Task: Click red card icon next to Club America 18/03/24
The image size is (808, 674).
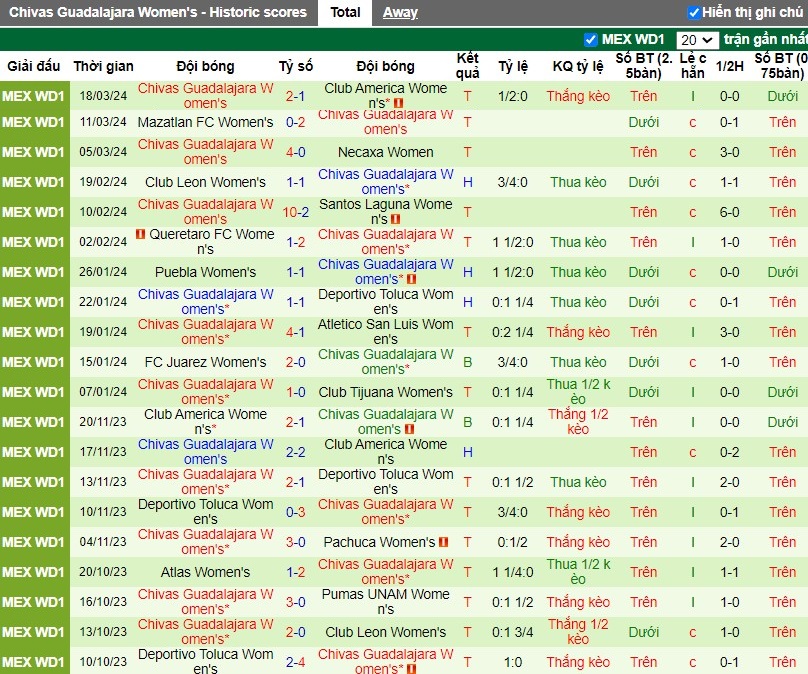Action: click(x=398, y=103)
